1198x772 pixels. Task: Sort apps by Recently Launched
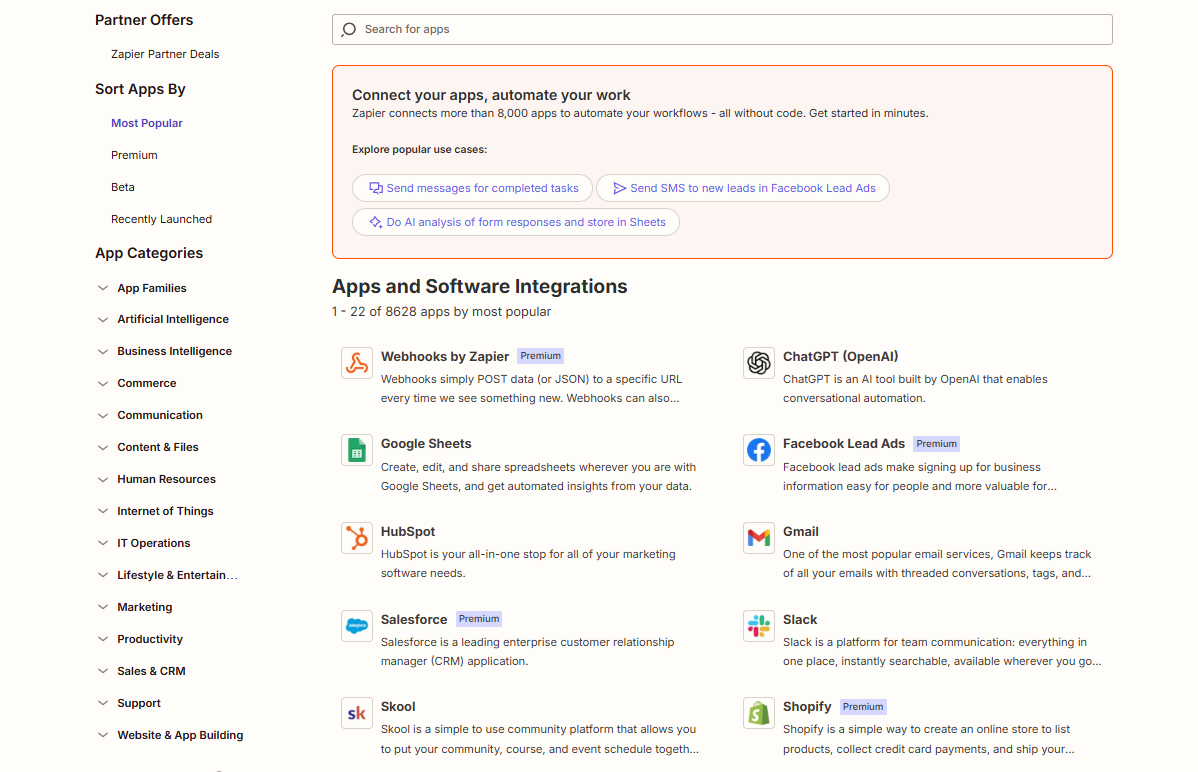[x=161, y=219]
